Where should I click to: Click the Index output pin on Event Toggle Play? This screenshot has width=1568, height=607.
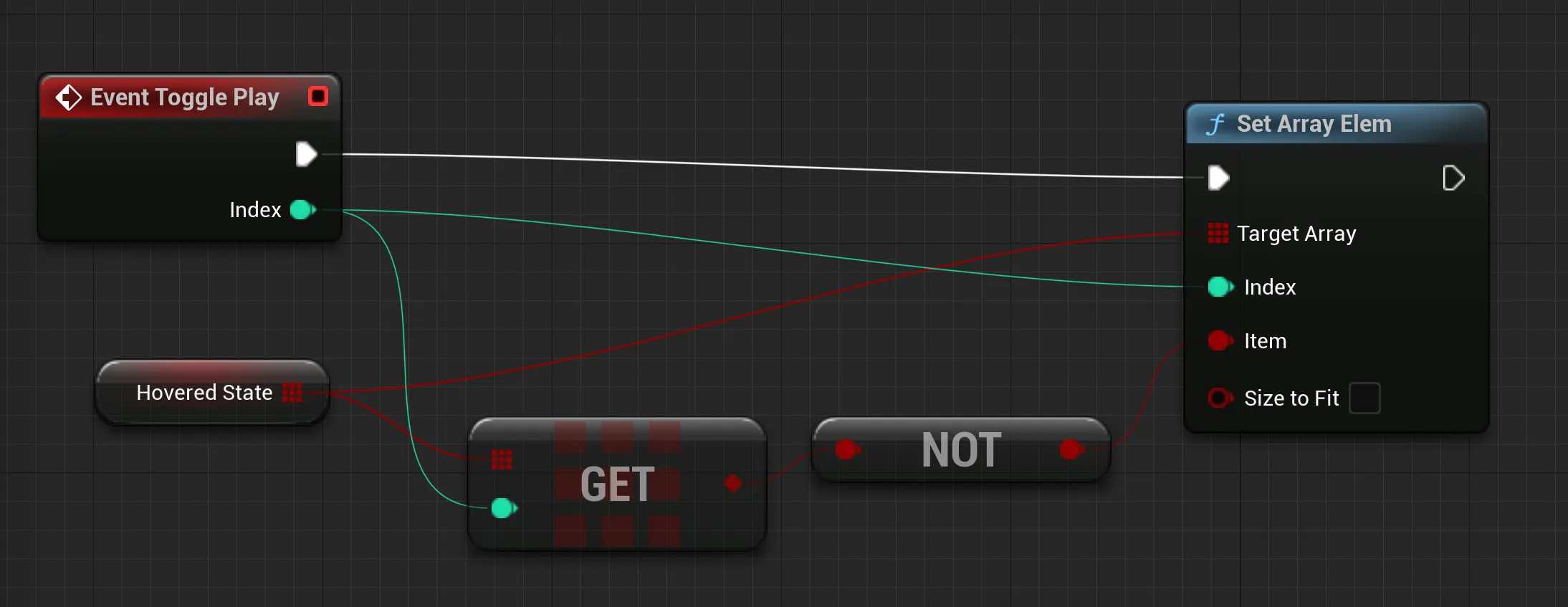pyautogui.click(x=302, y=210)
